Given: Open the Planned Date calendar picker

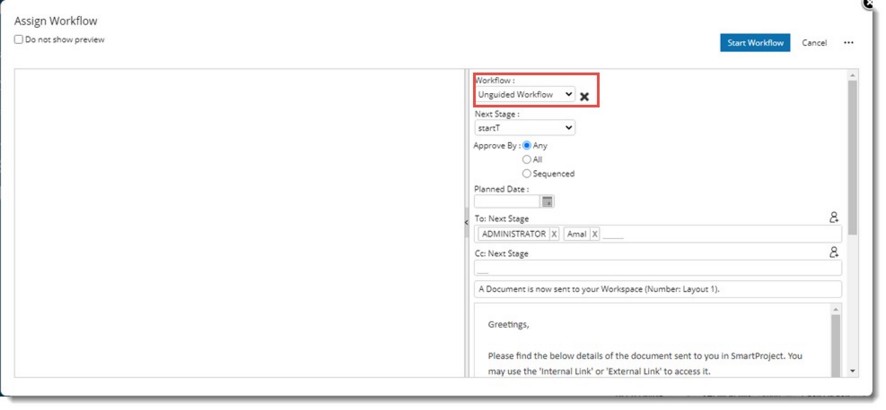Looking at the screenshot, I should [548, 202].
